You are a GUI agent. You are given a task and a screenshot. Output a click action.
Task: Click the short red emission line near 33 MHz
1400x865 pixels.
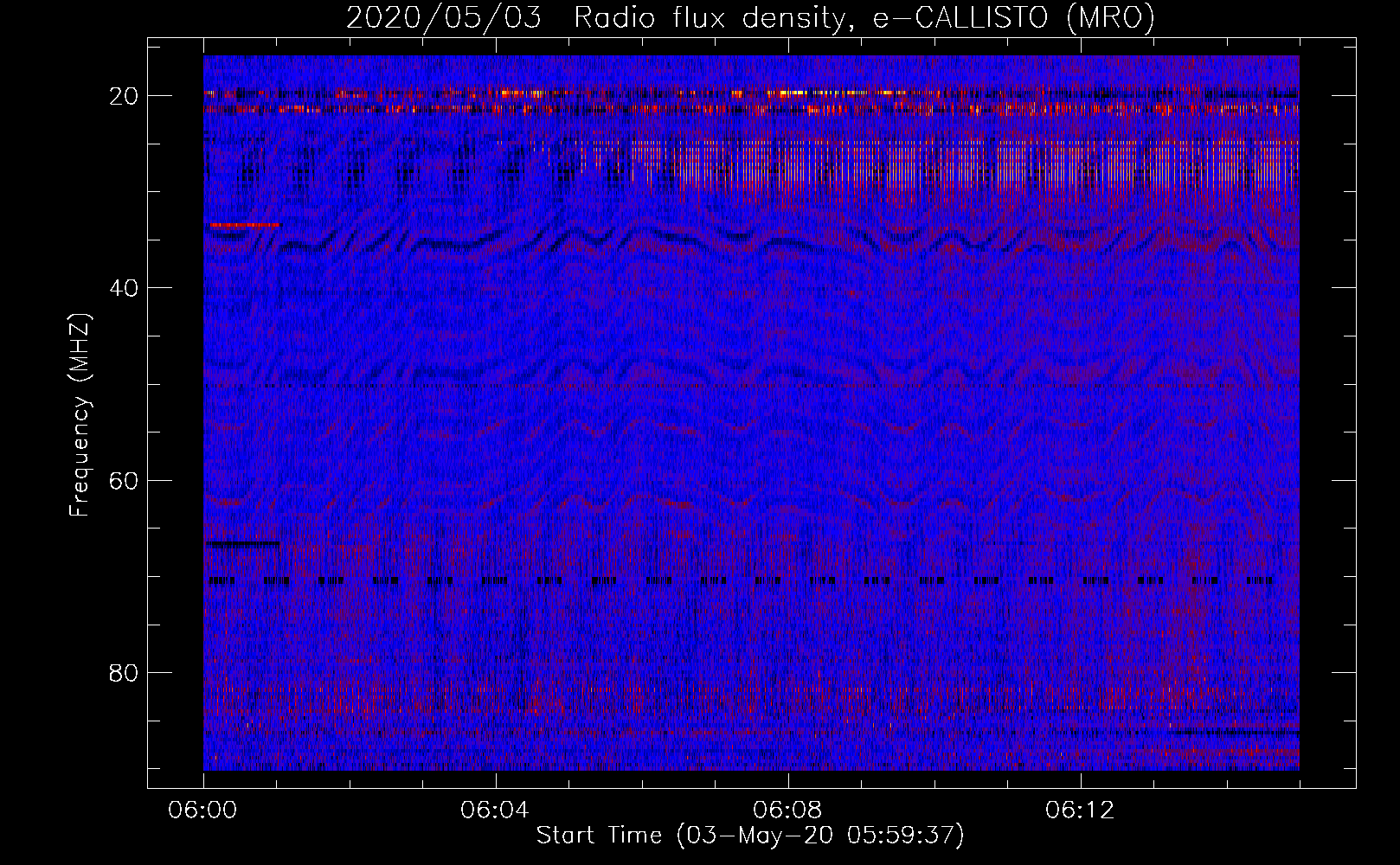click(x=244, y=225)
